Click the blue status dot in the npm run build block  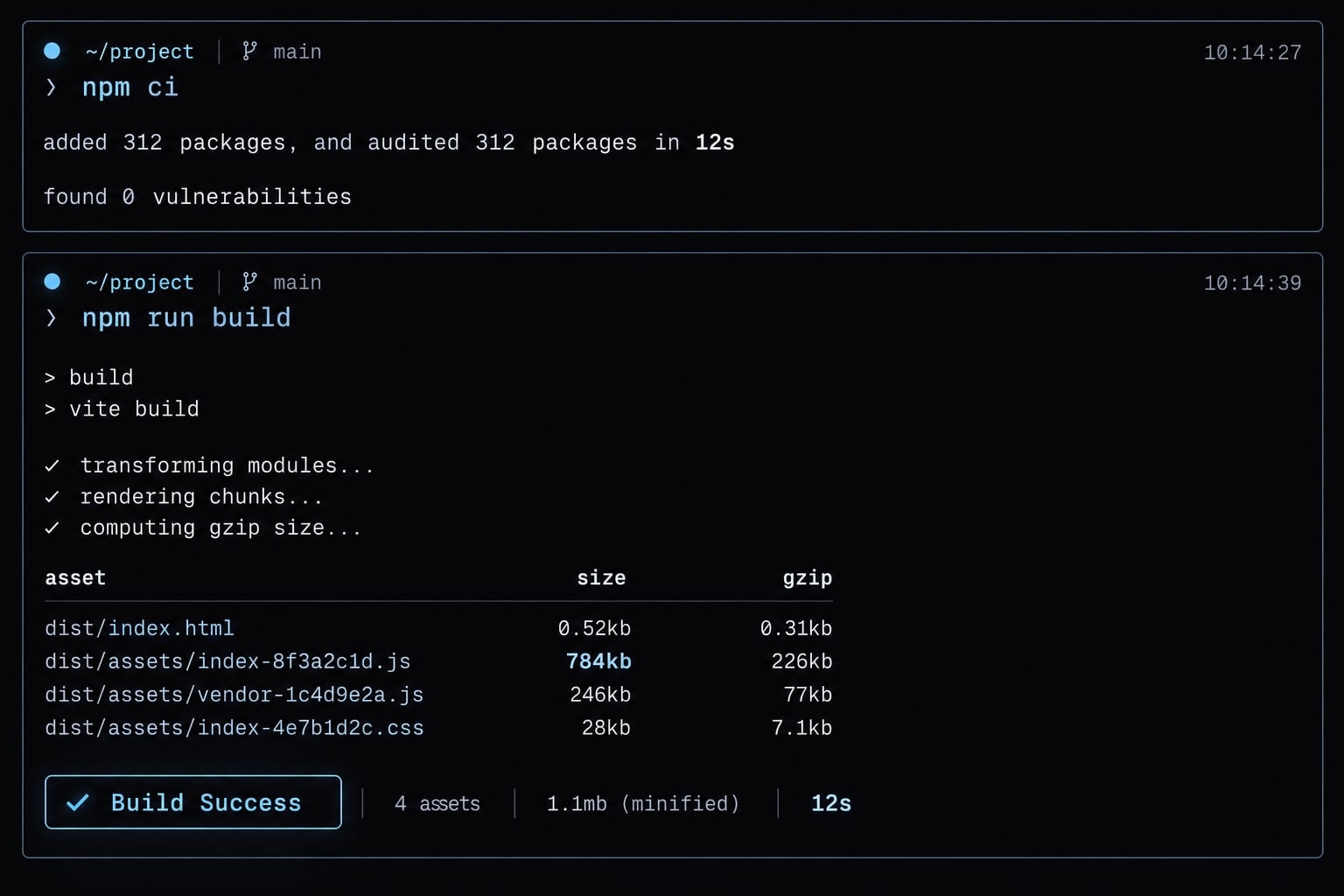coord(52,281)
